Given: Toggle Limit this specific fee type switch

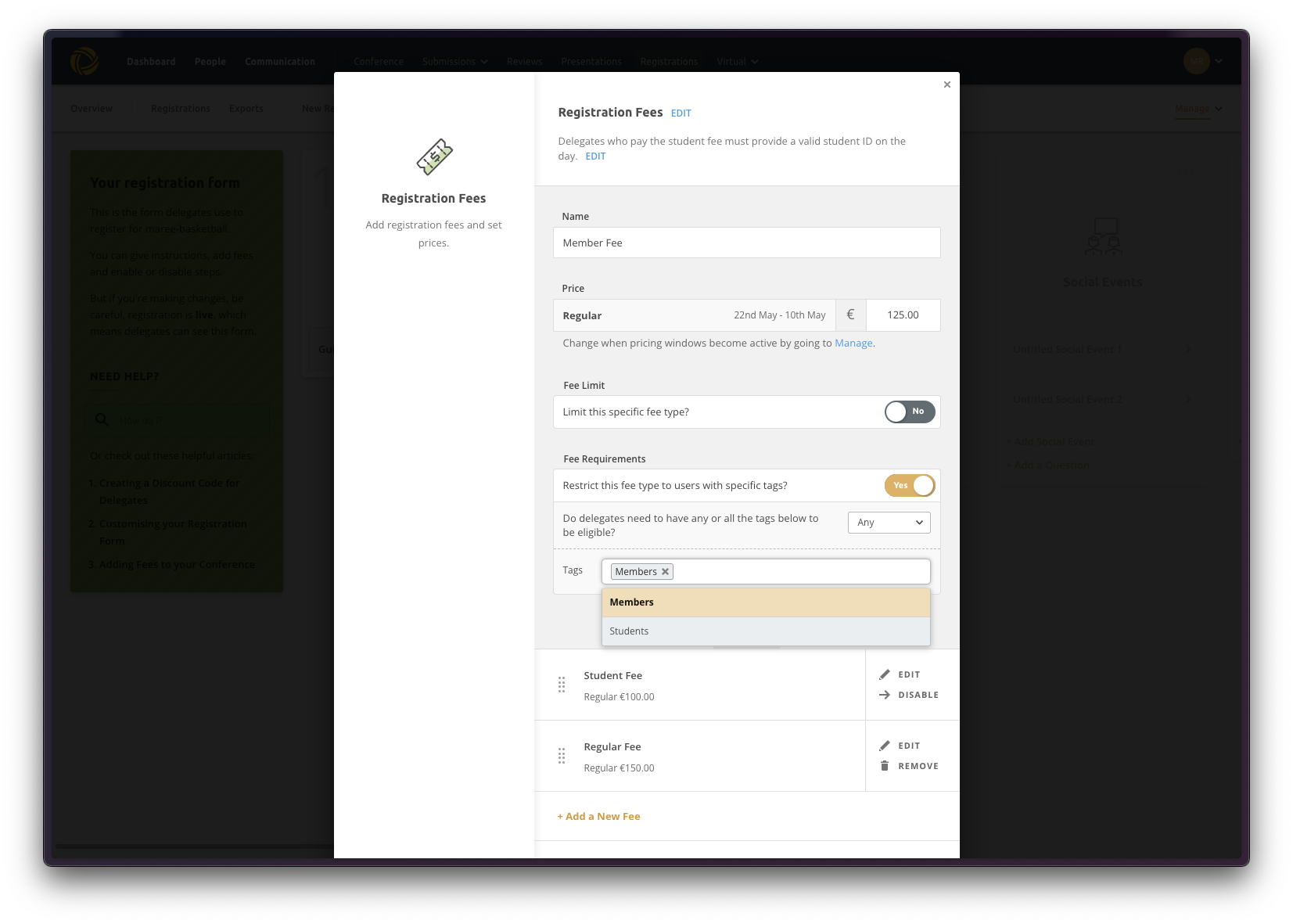Looking at the screenshot, I should click(x=910, y=412).
